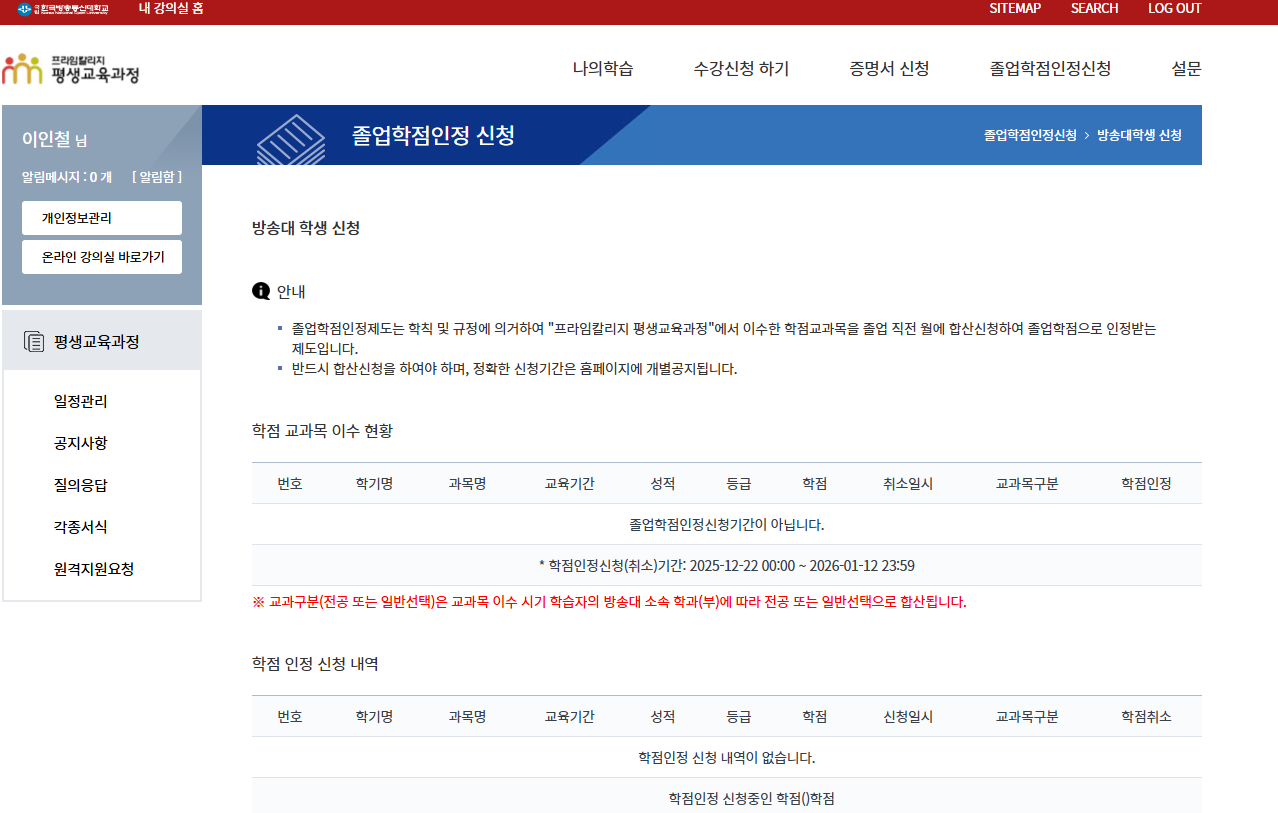This screenshot has height=813, width=1278.
Task: Click the 졸업학점인정 신청 banner title
Action: tap(434, 135)
